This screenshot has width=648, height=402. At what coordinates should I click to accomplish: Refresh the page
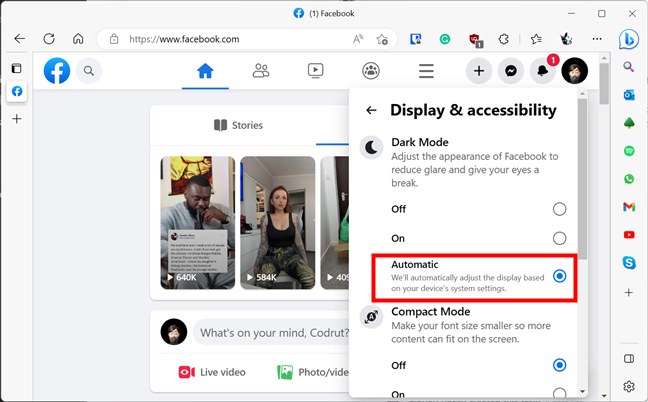click(x=49, y=39)
